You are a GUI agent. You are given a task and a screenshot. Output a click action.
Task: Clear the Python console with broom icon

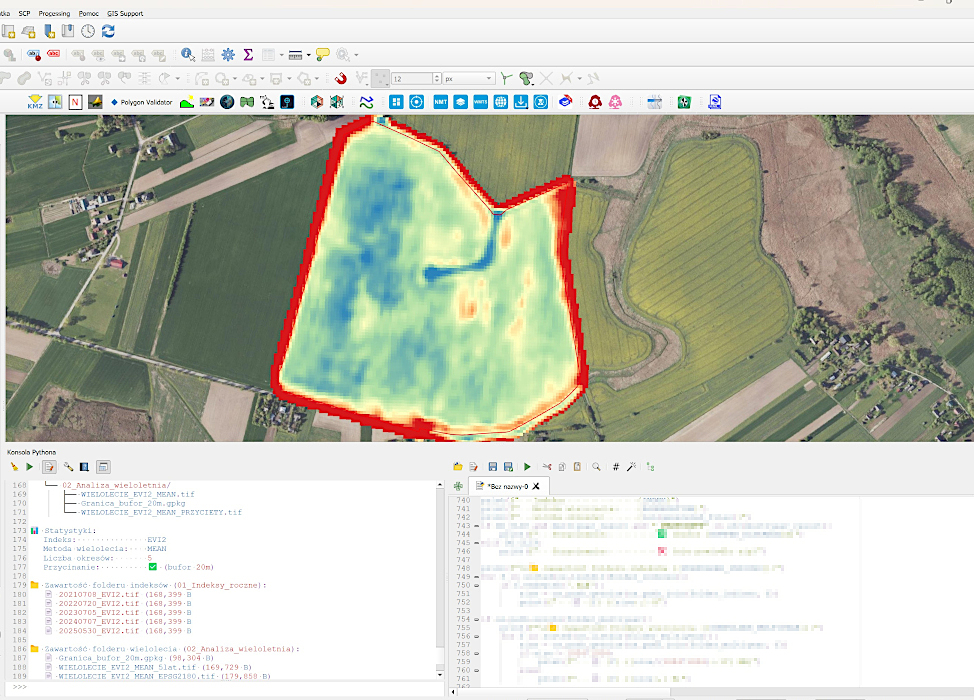(14, 466)
